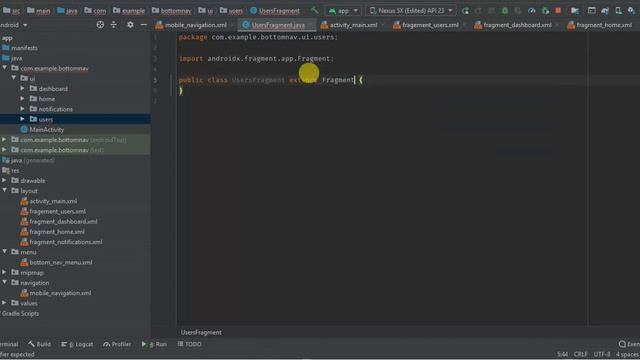Screen dimensions: 640x360
Task: Expand the users folder
Action: pos(22,119)
